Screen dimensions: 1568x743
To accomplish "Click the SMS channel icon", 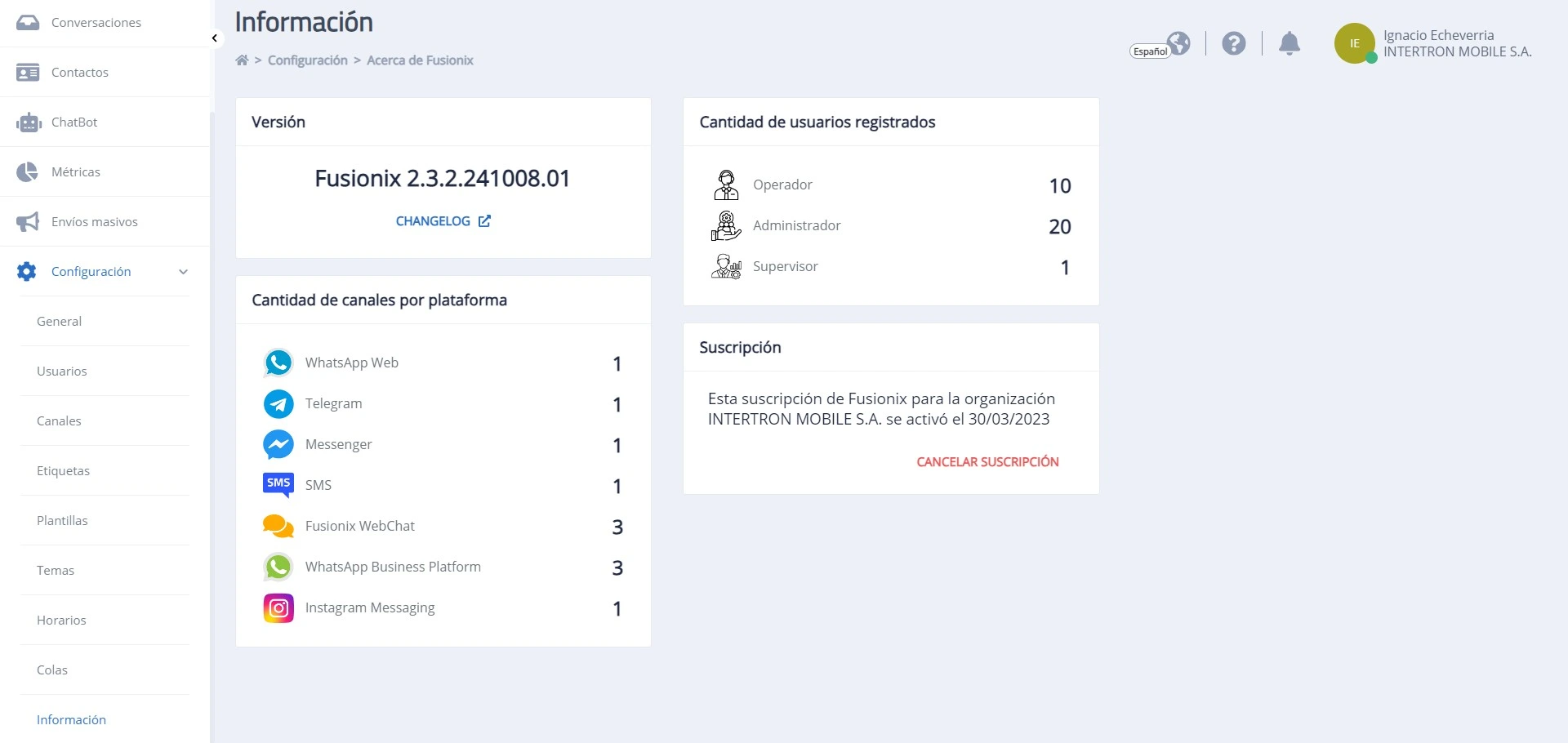I will tap(278, 485).
